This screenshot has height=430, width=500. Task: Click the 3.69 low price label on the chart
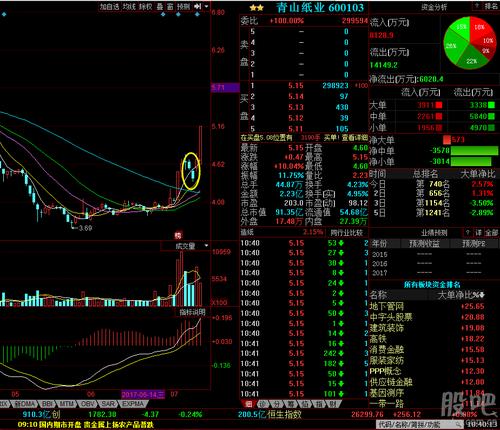[x=85, y=228]
